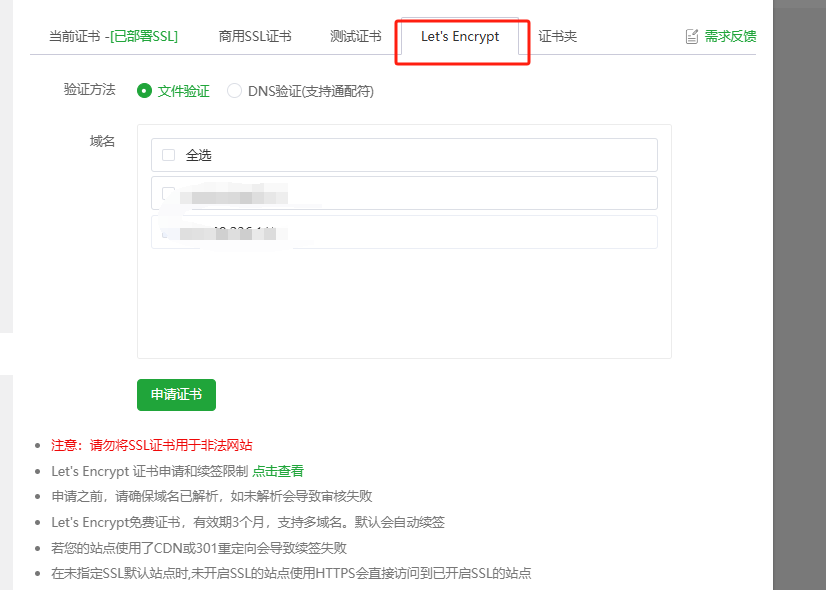
Task: Open 点击查看 renewal limits link
Action: coord(278,471)
